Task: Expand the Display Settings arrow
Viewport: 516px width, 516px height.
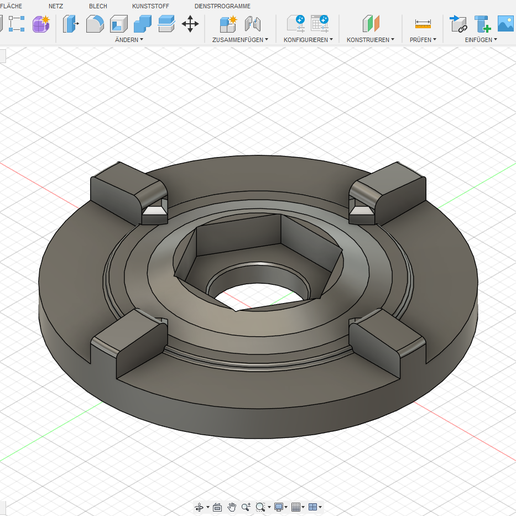Action: 286,507
